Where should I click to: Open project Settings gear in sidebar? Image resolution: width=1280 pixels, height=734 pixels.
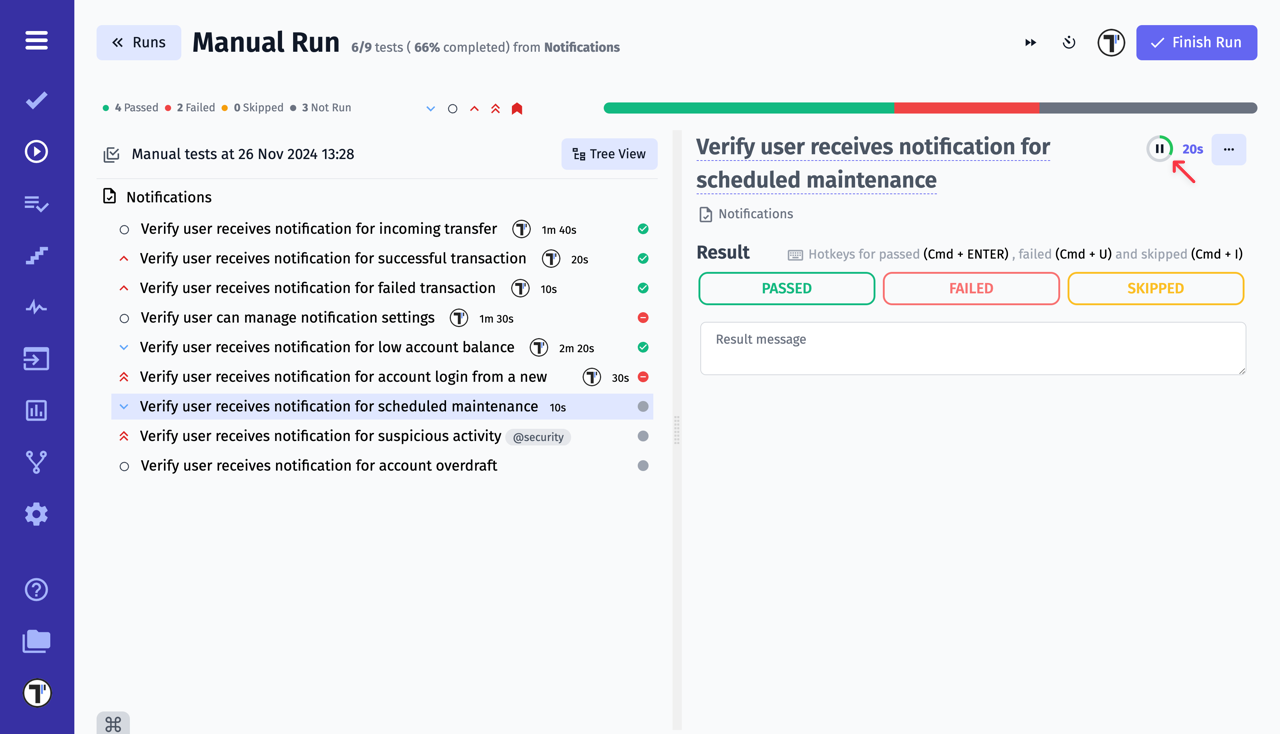point(36,513)
